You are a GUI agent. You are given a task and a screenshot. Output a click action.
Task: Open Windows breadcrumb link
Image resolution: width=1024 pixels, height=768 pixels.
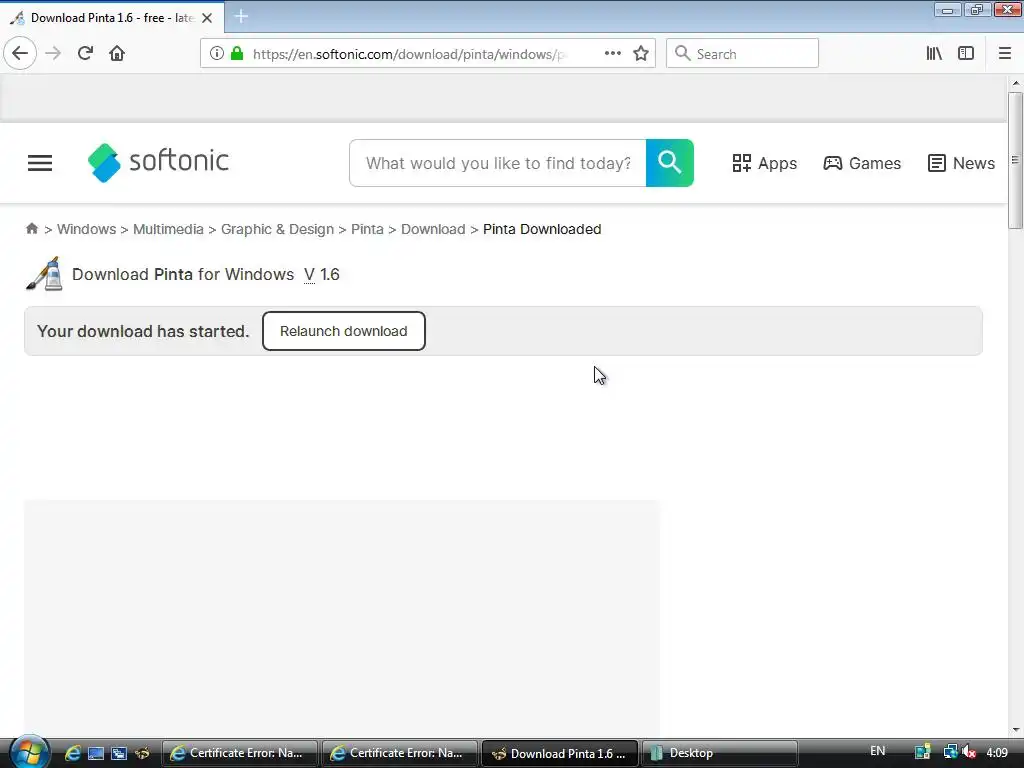tap(86, 229)
